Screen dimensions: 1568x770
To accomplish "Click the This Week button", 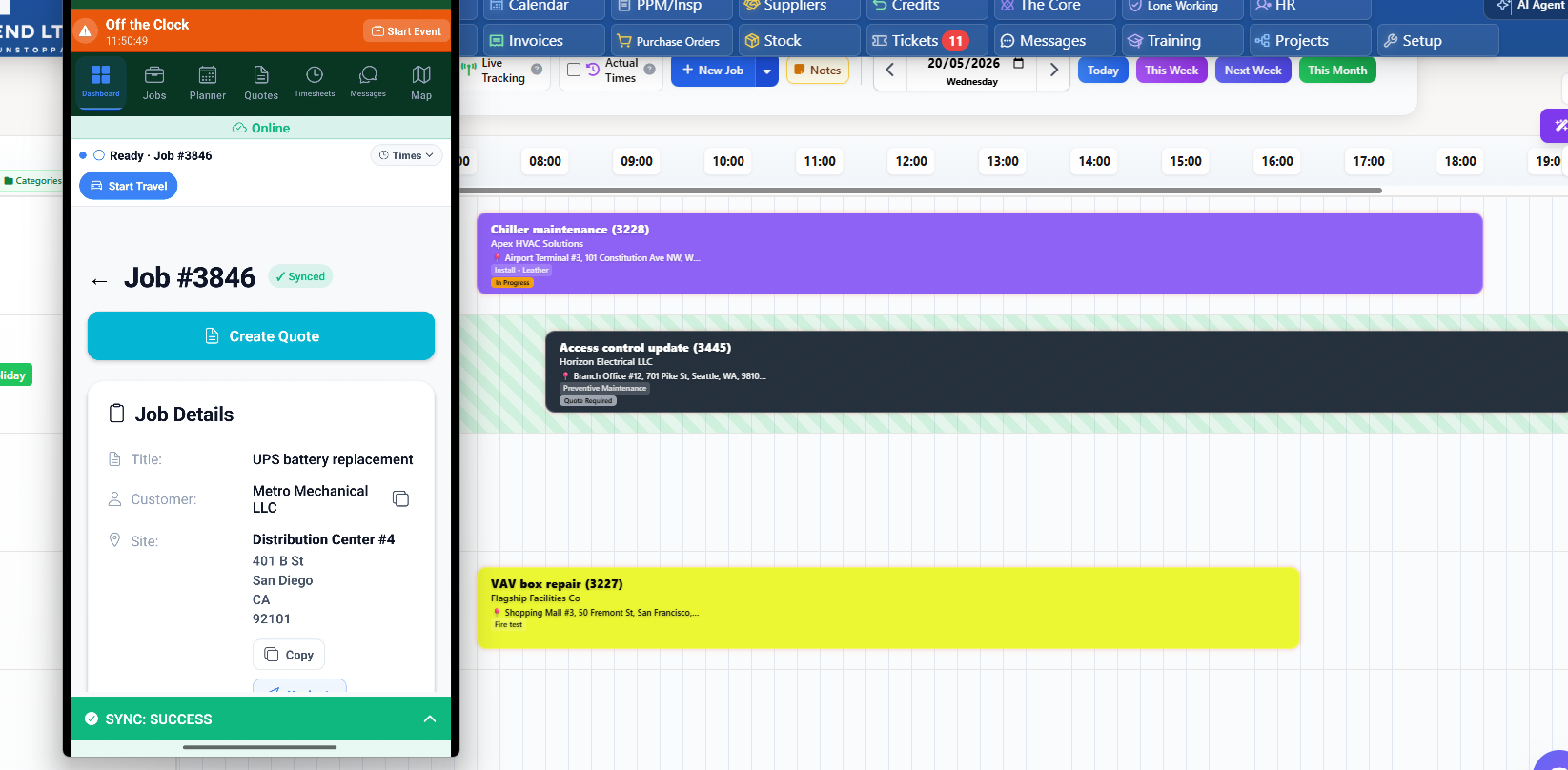I will click(x=1171, y=71).
